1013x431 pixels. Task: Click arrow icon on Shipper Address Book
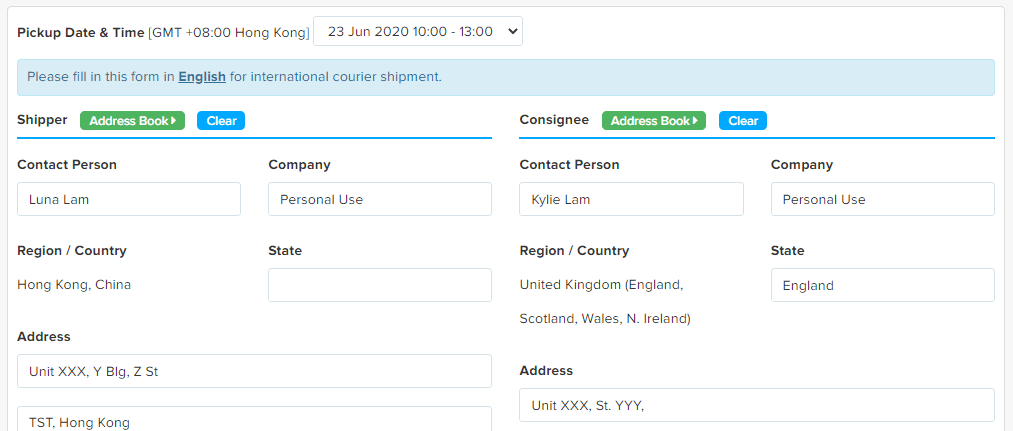pos(174,121)
